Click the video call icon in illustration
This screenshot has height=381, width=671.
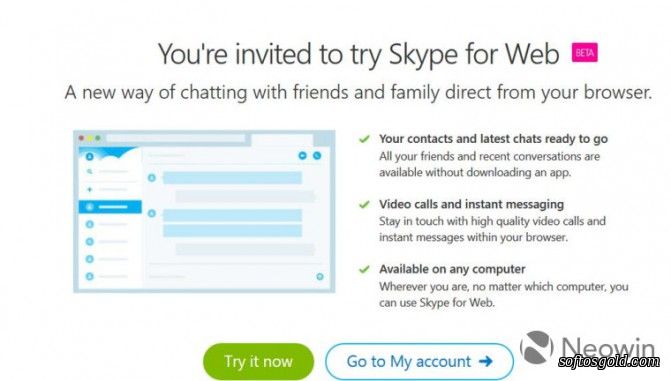(303, 156)
